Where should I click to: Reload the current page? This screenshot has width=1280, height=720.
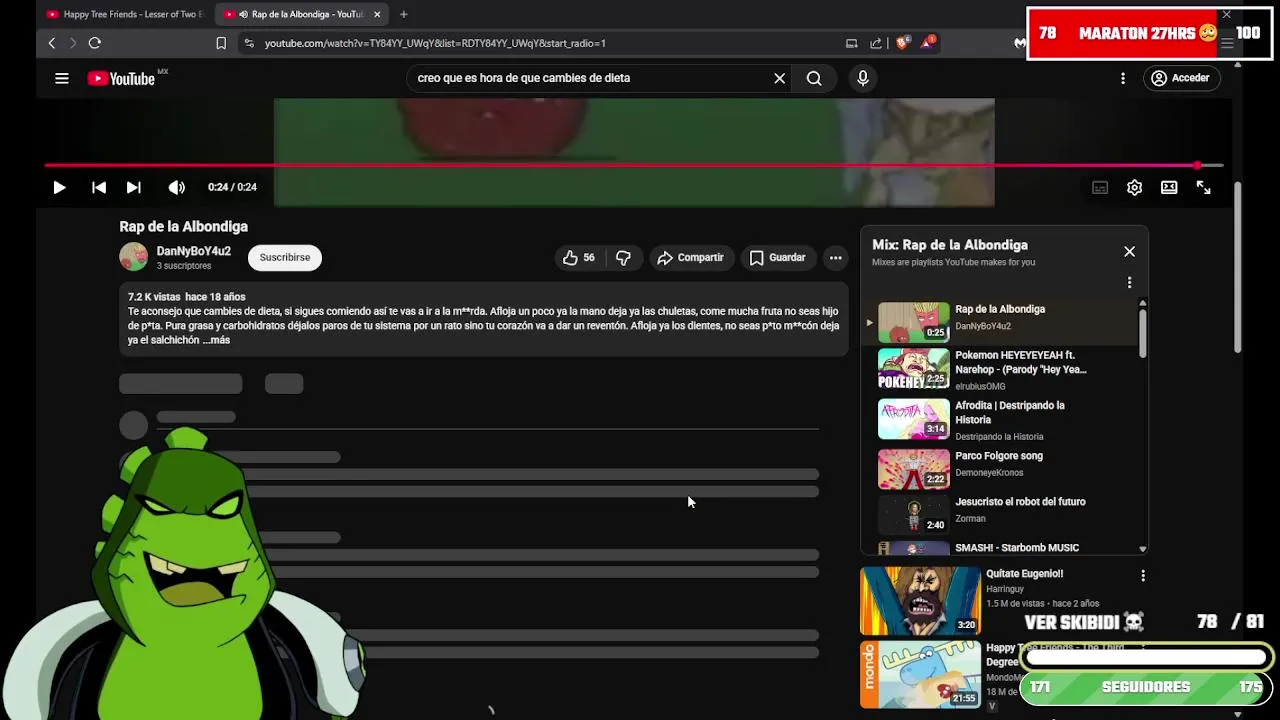(95, 43)
